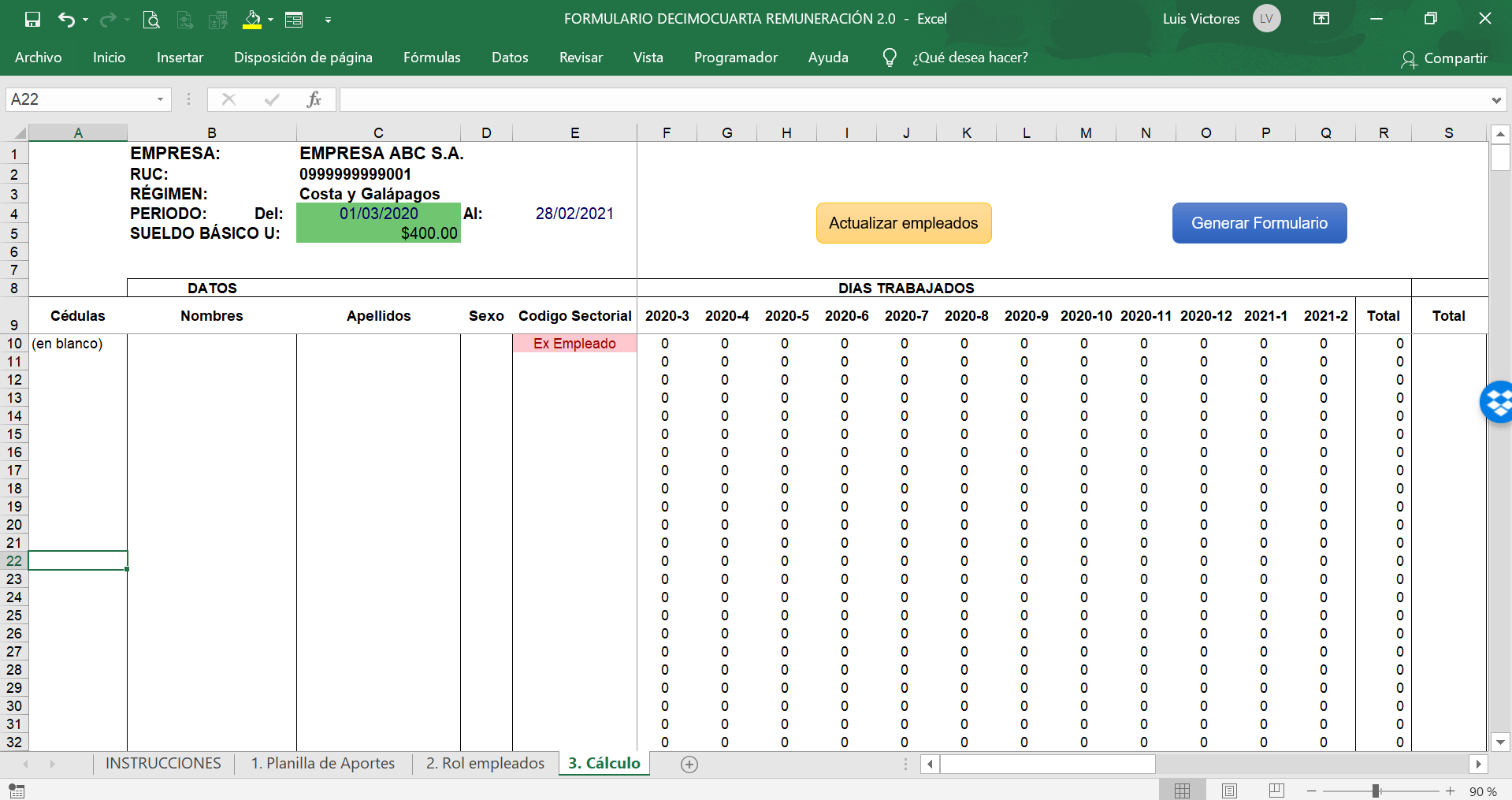Open the Insert Function fx dialog
This screenshot has width=1512, height=800.
pos(314,99)
